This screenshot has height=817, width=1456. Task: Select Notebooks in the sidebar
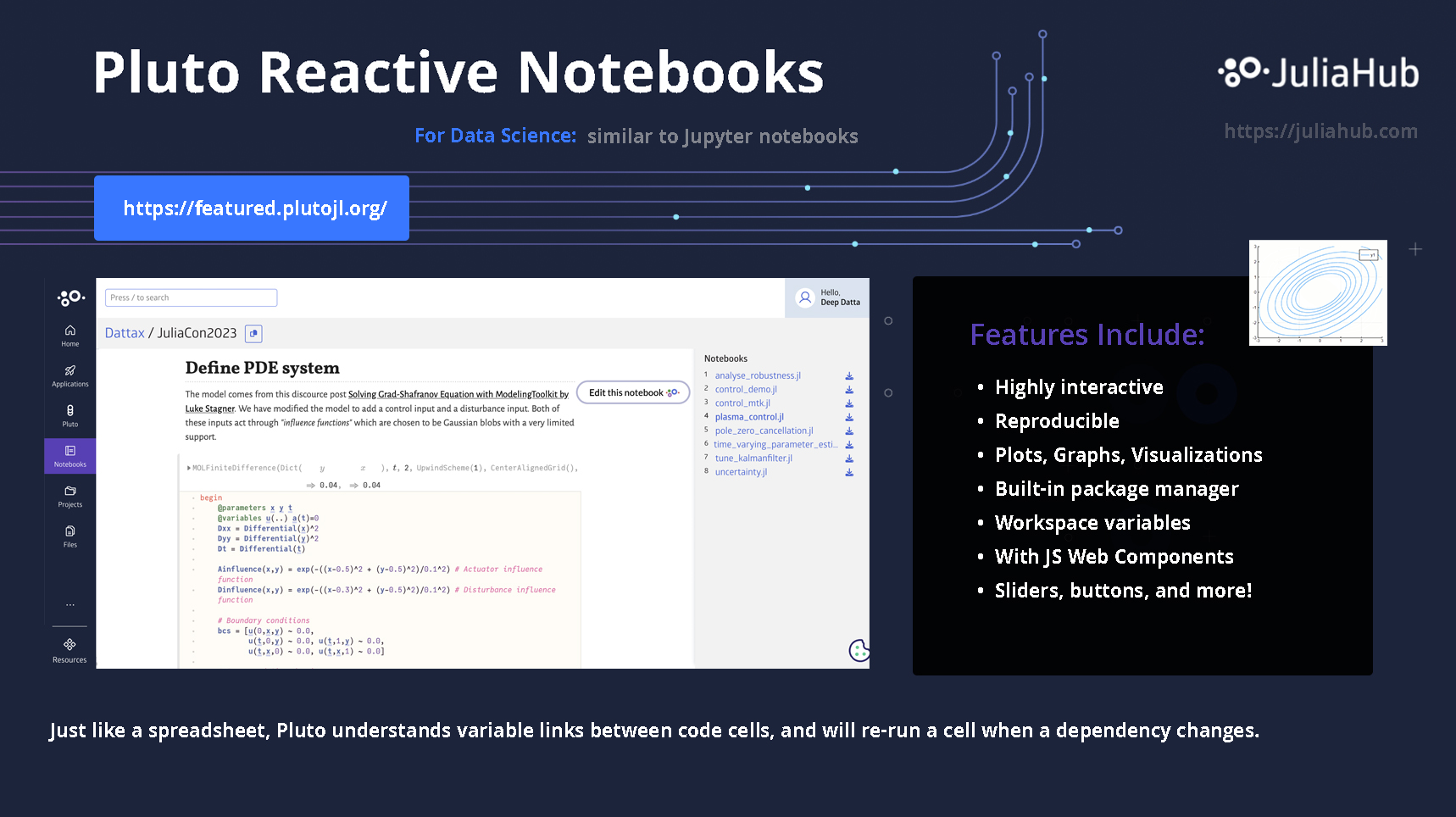pos(70,456)
